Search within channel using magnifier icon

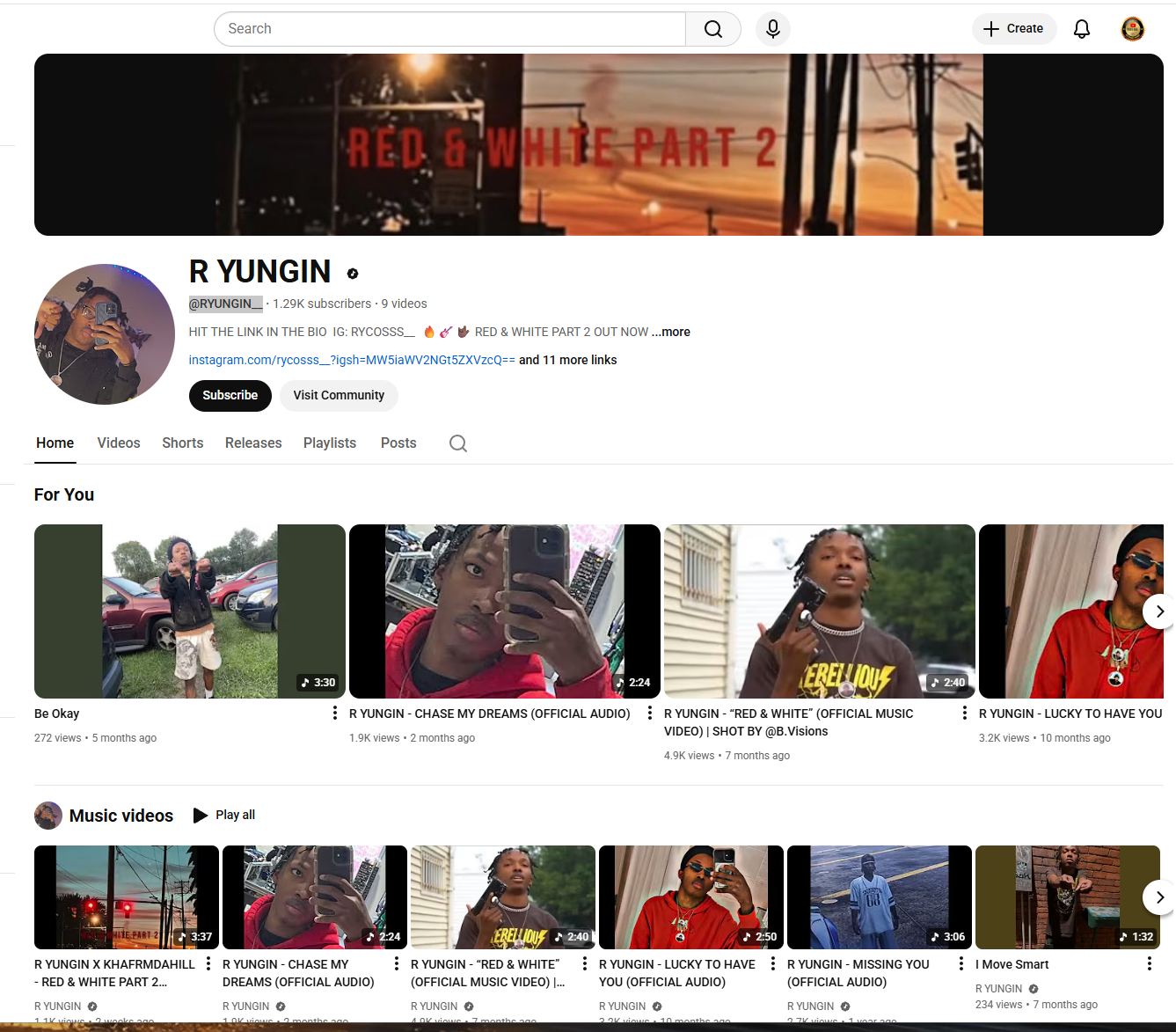pyautogui.click(x=457, y=443)
